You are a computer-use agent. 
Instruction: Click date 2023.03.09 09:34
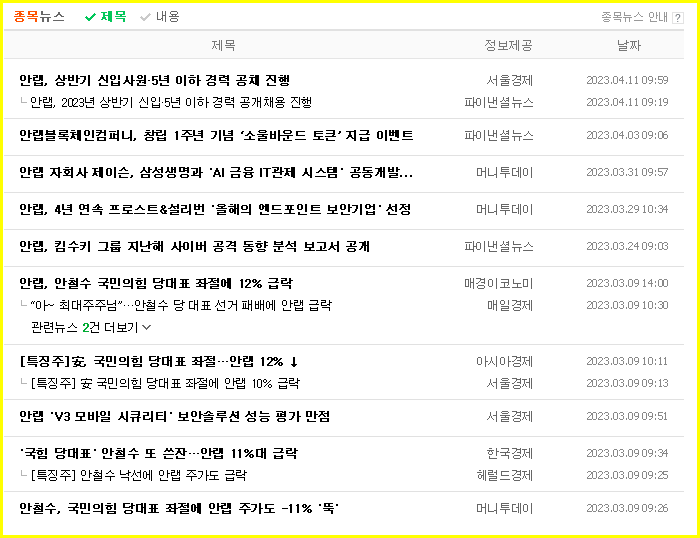[627, 453]
